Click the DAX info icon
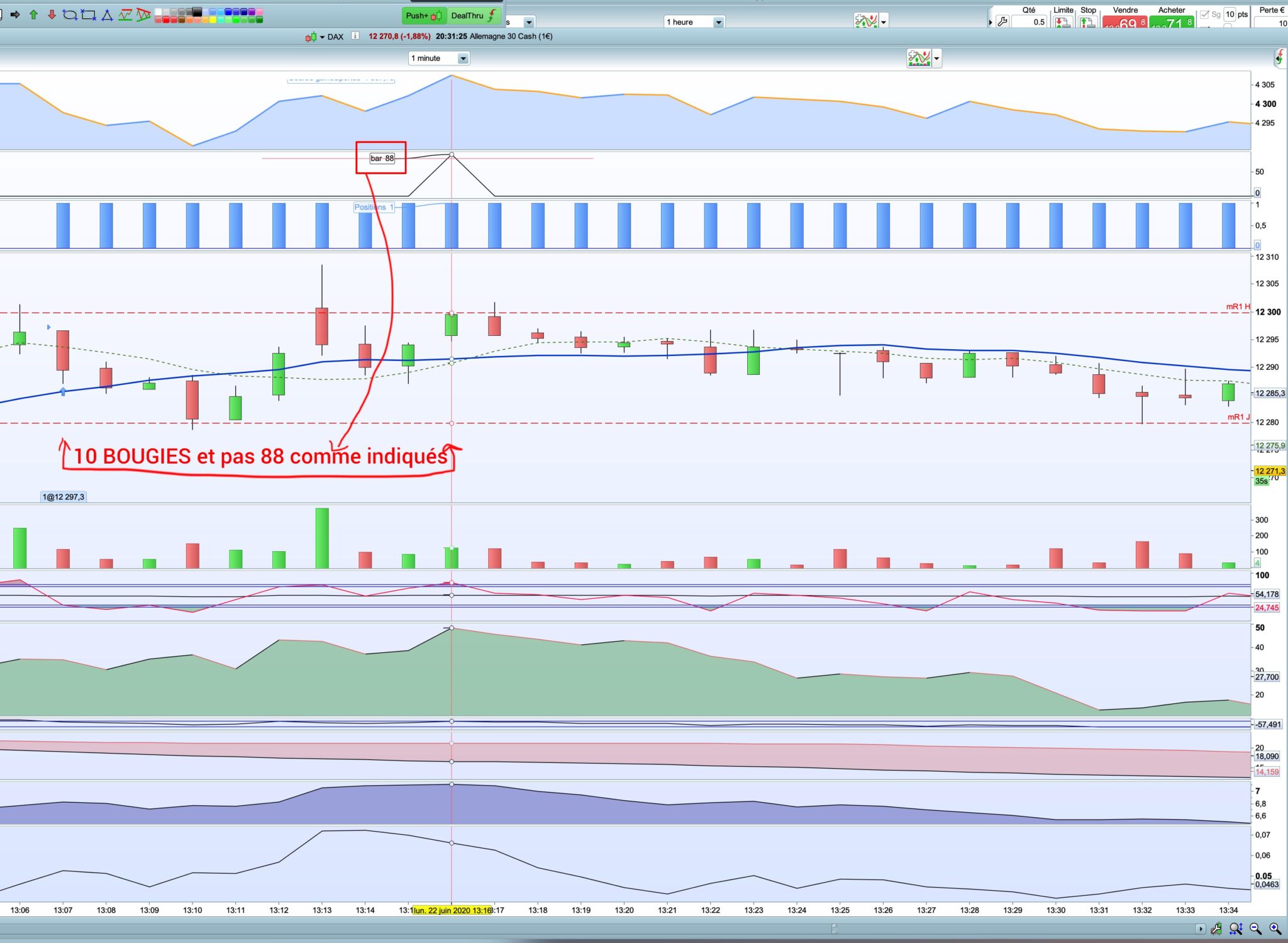1288x943 pixels. 355,36
